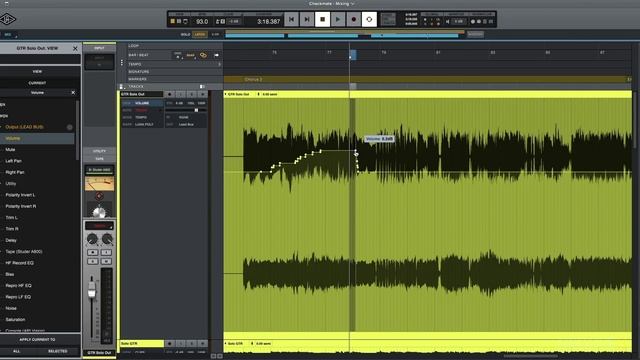Click the MARKERS ruler row label
640x360 pixels.
pyautogui.click(x=137, y=79)
